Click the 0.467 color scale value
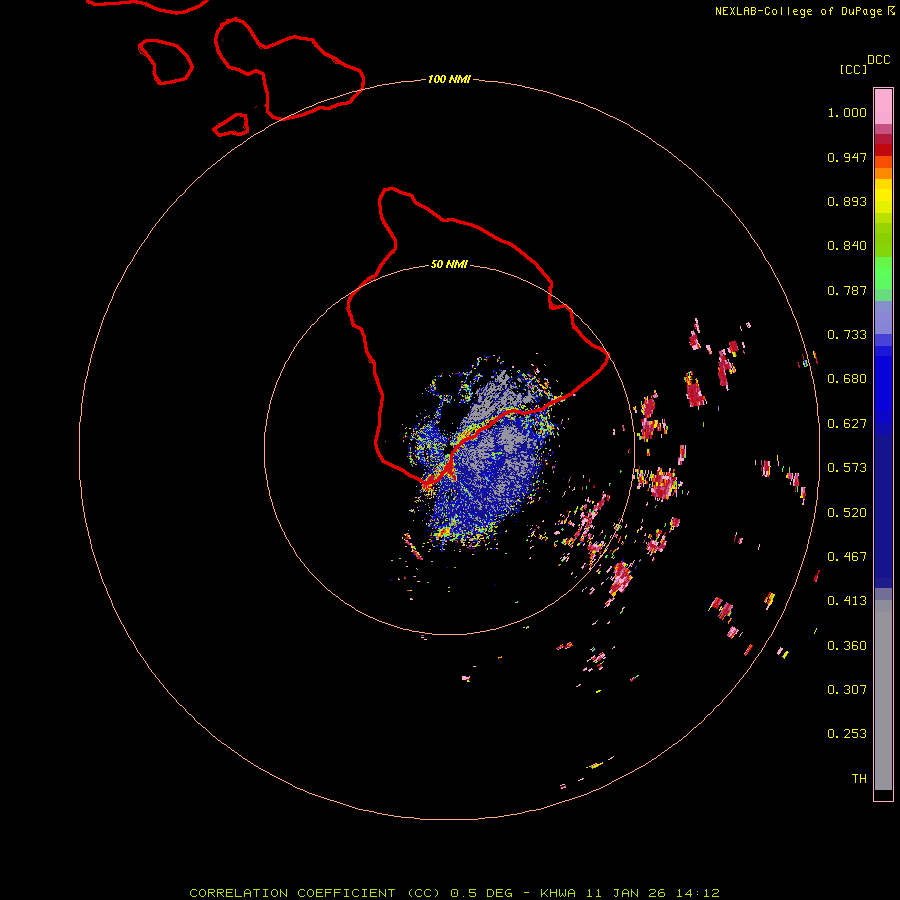 pyautogui.click(x=847, y=557)
